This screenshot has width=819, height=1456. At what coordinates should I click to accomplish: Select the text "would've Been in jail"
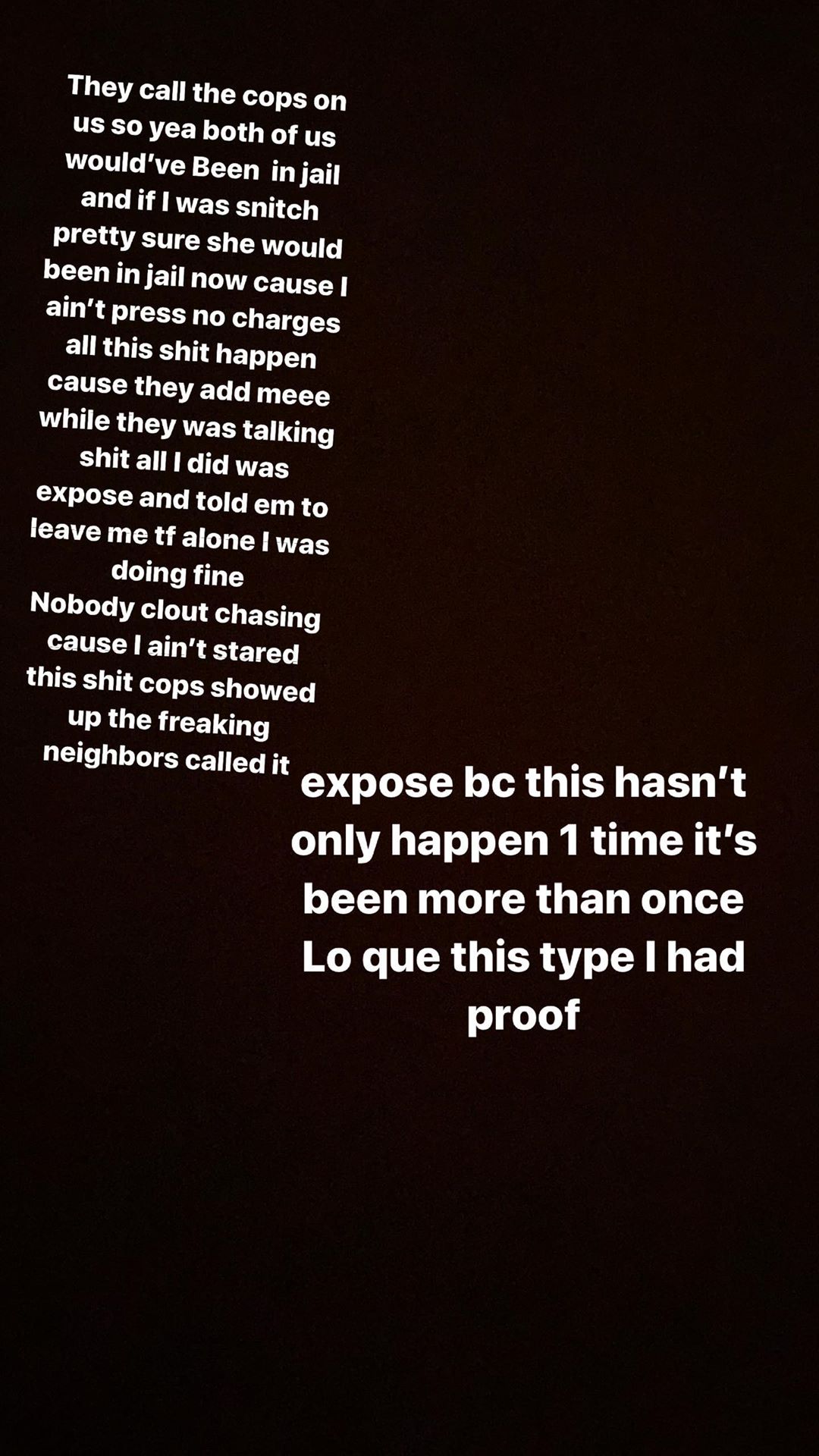pos(202,167)
